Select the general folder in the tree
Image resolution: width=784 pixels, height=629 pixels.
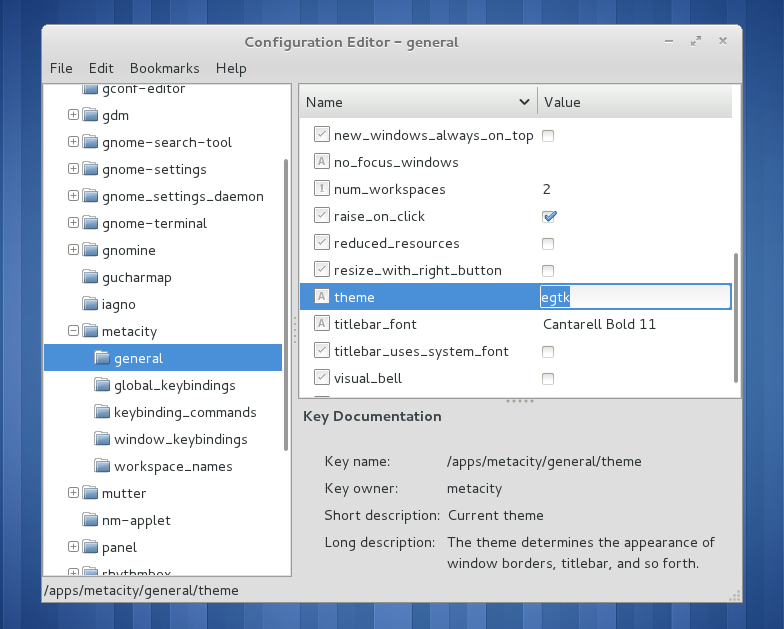163,358
